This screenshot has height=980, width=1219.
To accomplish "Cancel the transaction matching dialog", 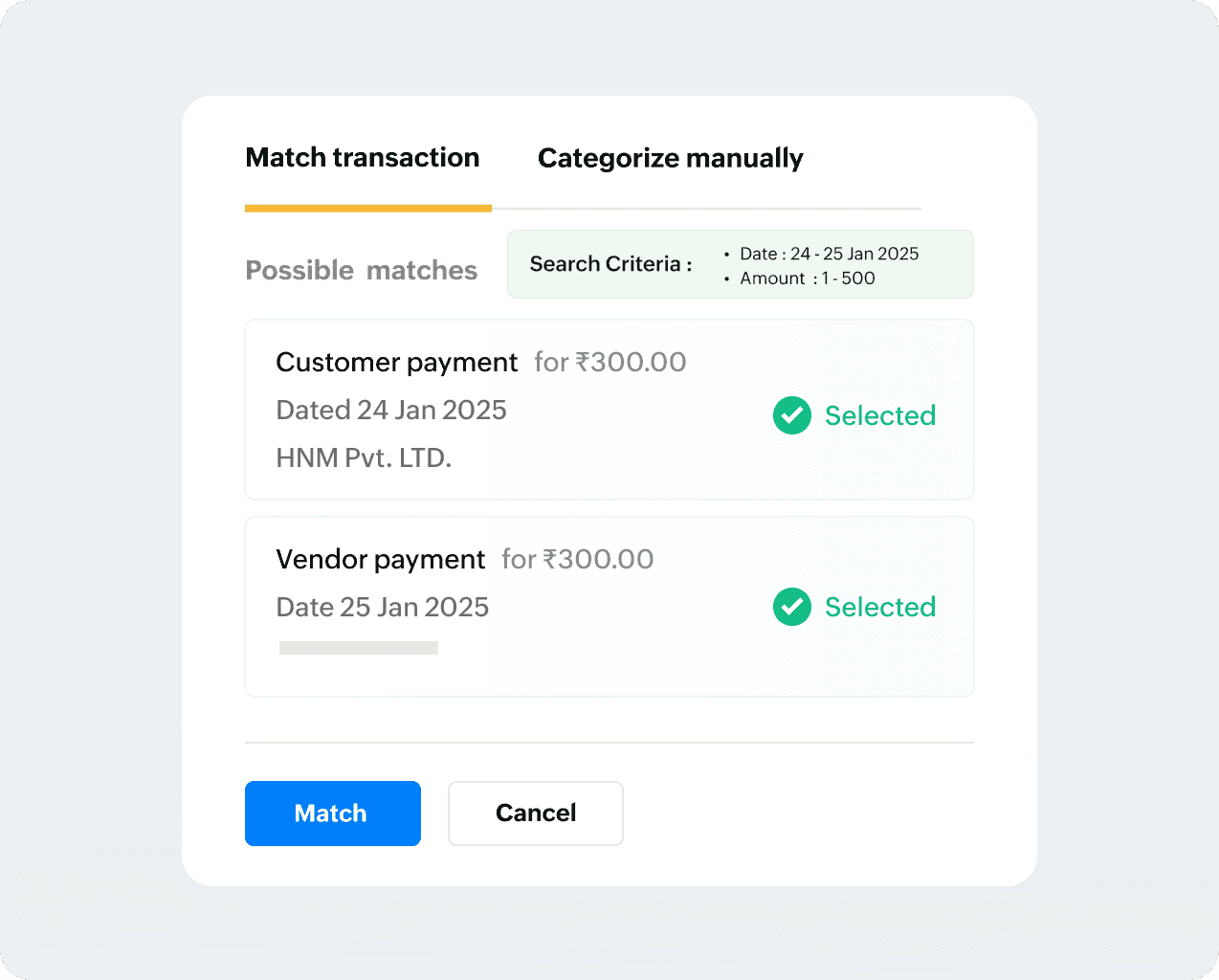I will click(x=535, y=813).
